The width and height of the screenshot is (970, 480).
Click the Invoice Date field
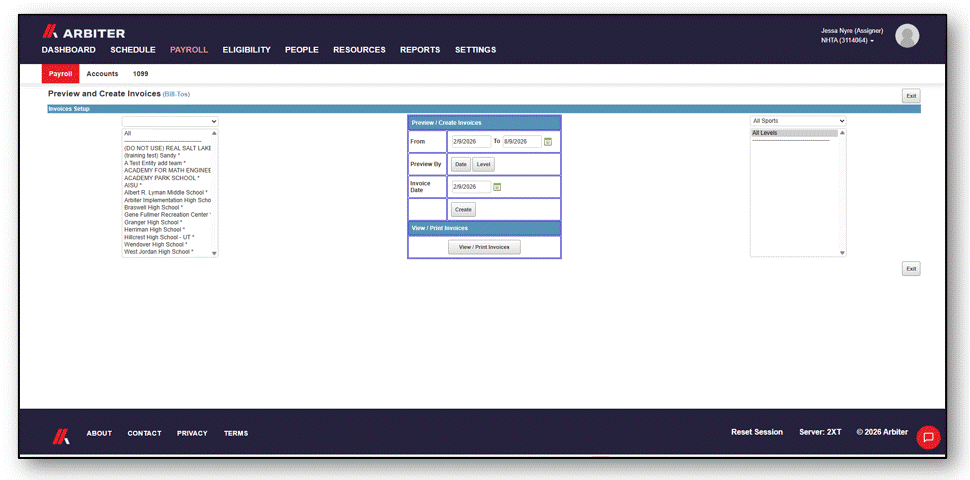[471, 187]
